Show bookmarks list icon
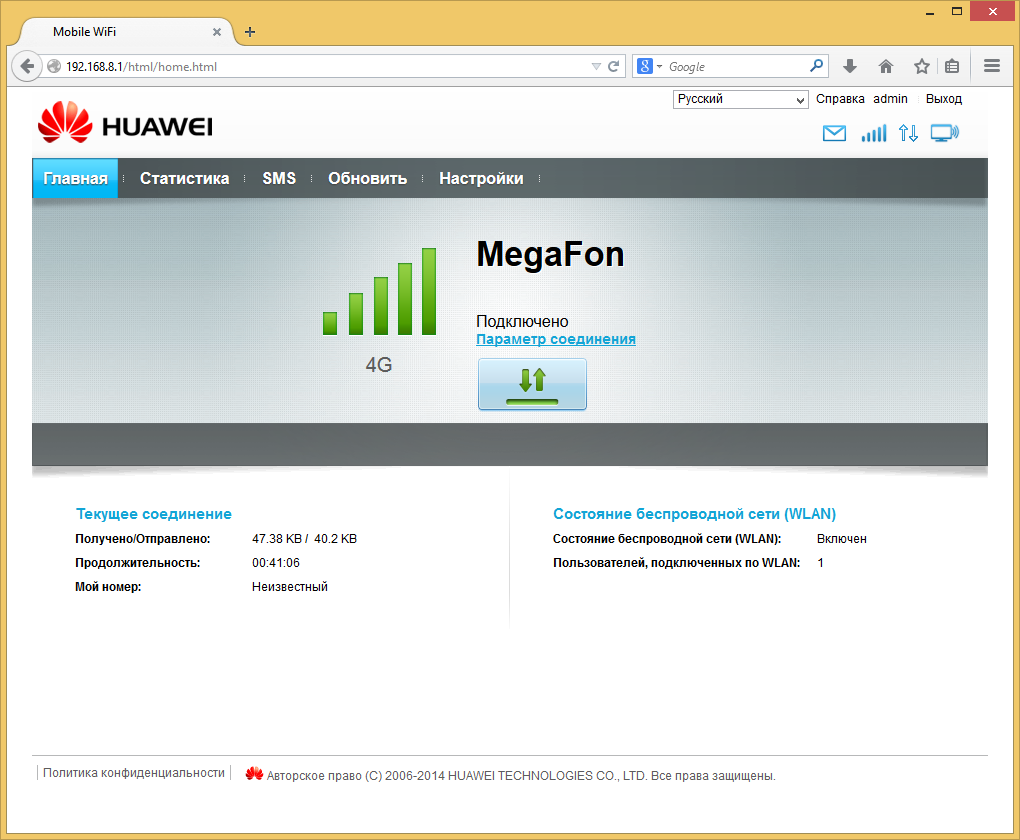Viewport: 1020px width, 840px height. [952, 66]
